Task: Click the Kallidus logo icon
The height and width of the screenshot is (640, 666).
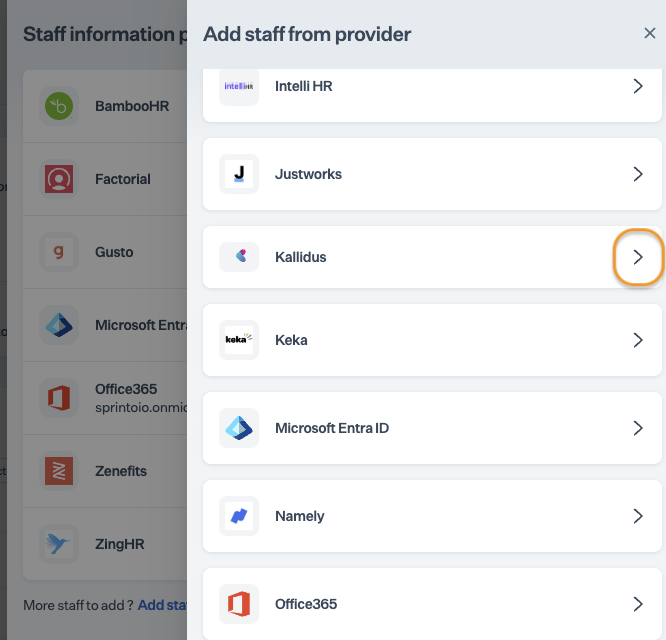Action: 239,257
